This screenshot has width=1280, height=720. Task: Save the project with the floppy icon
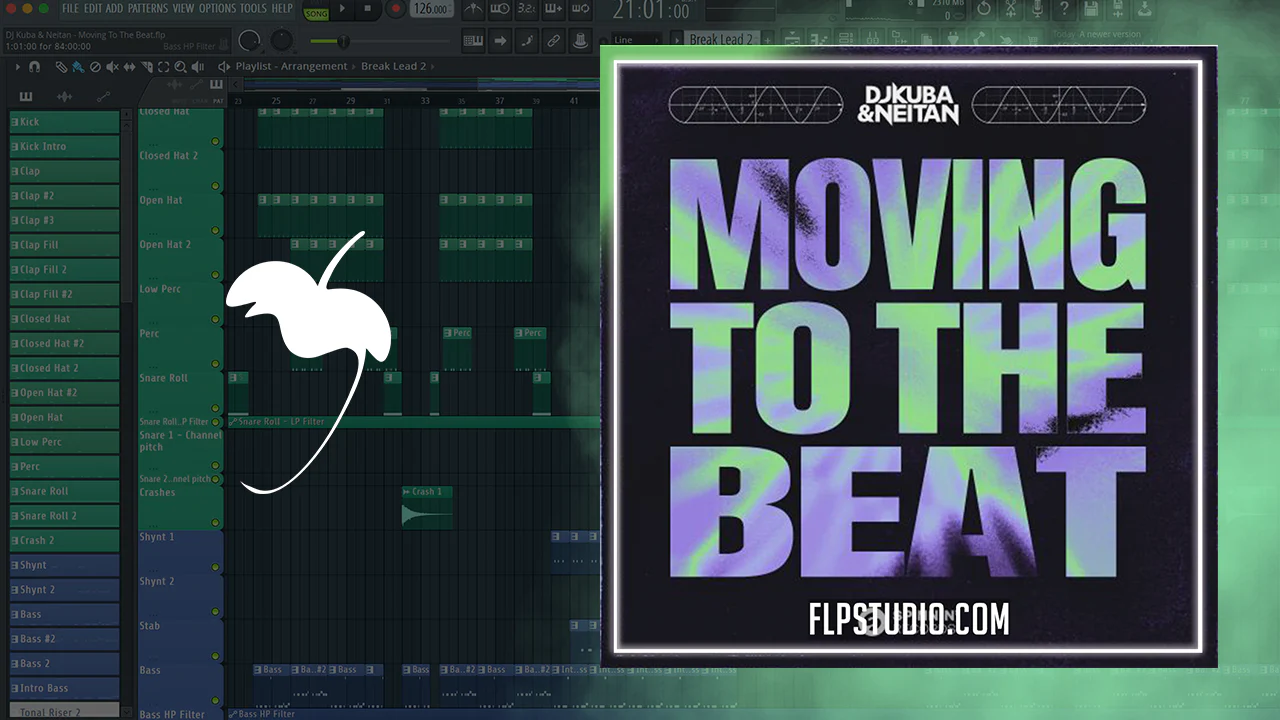click(1092, 10)
